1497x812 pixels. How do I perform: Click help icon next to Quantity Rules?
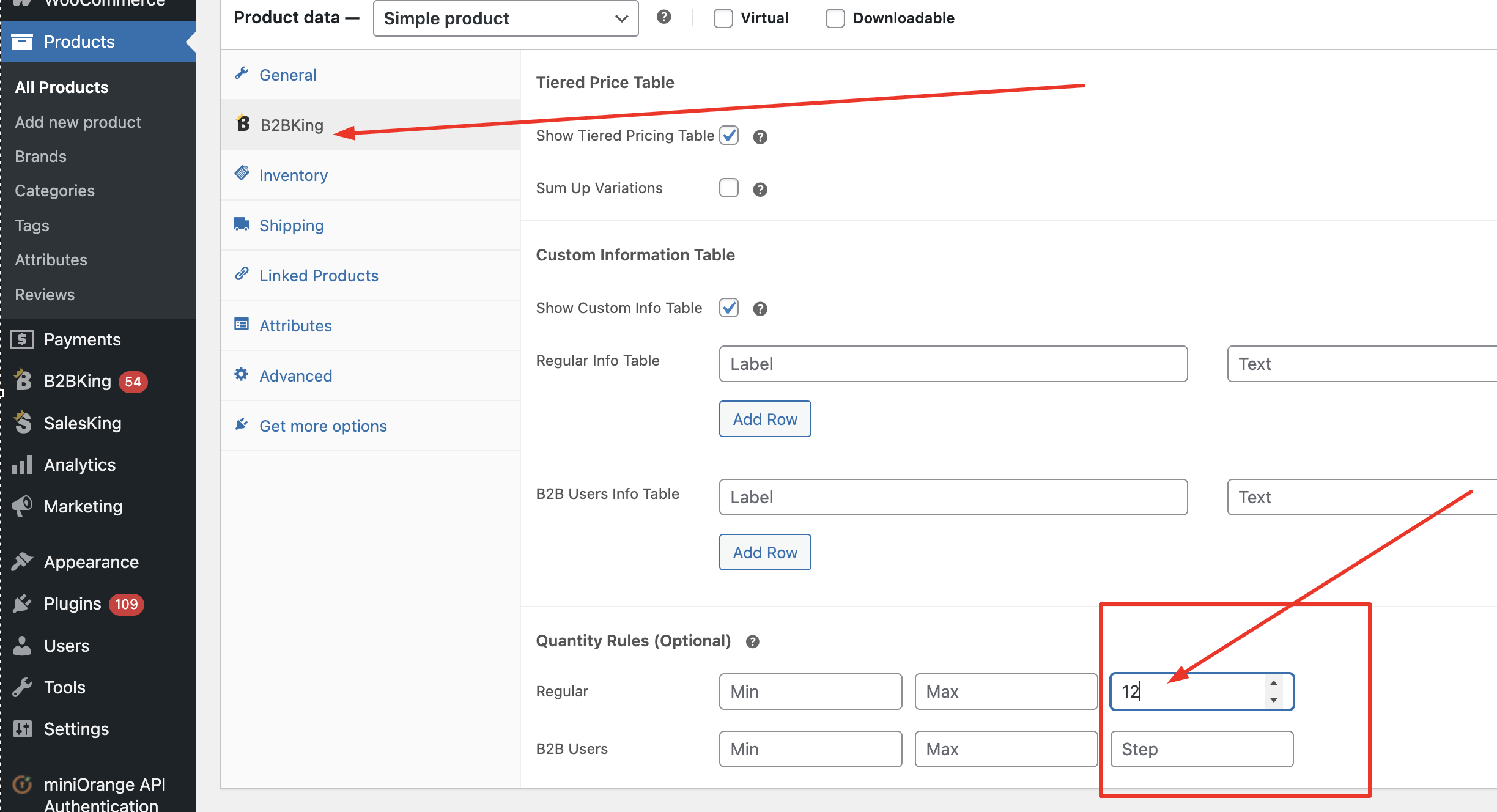pyautogui.click(x=753, y=641)
